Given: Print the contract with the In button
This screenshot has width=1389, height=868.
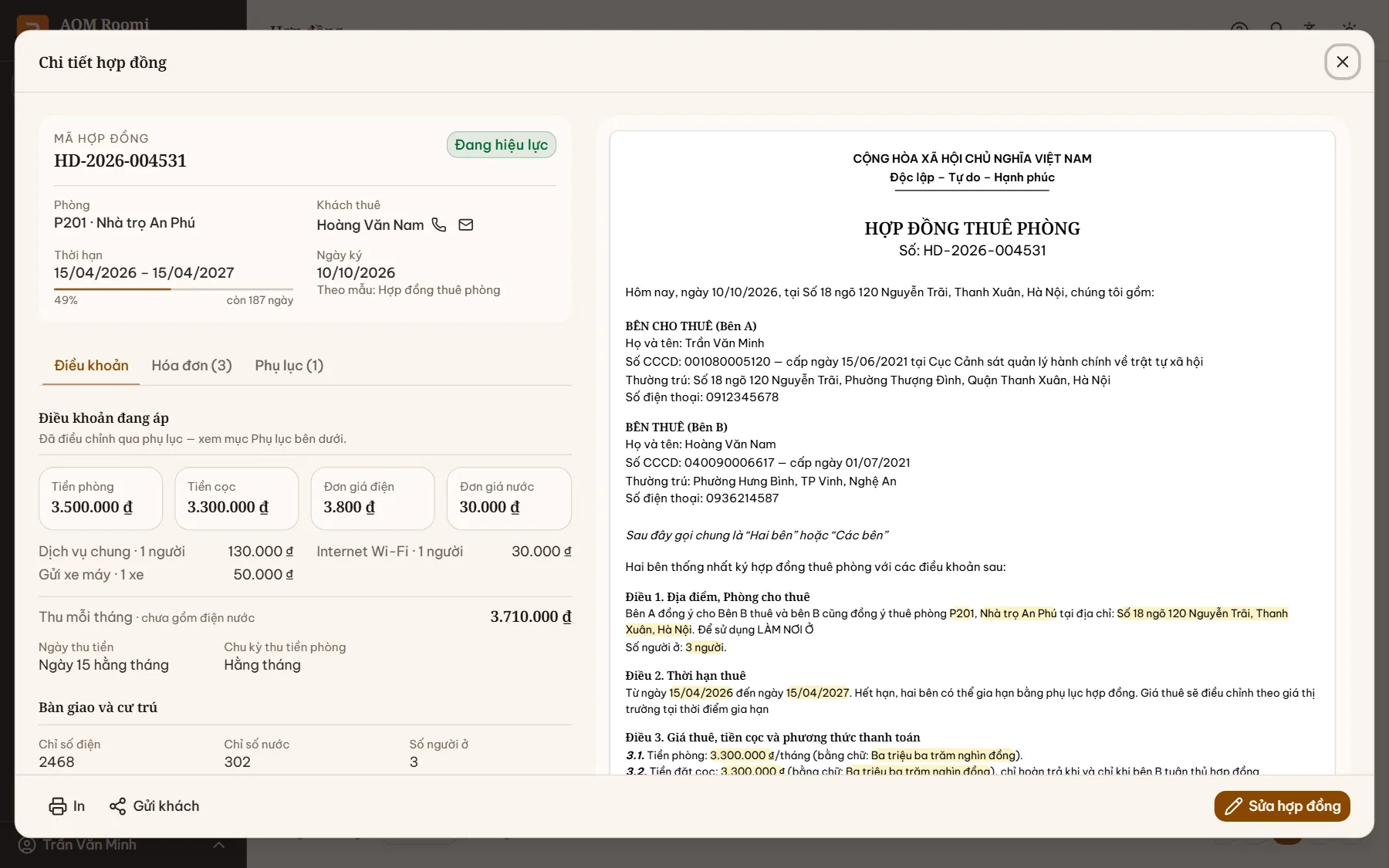Looking at the screenshot, I should pos(67,806).
